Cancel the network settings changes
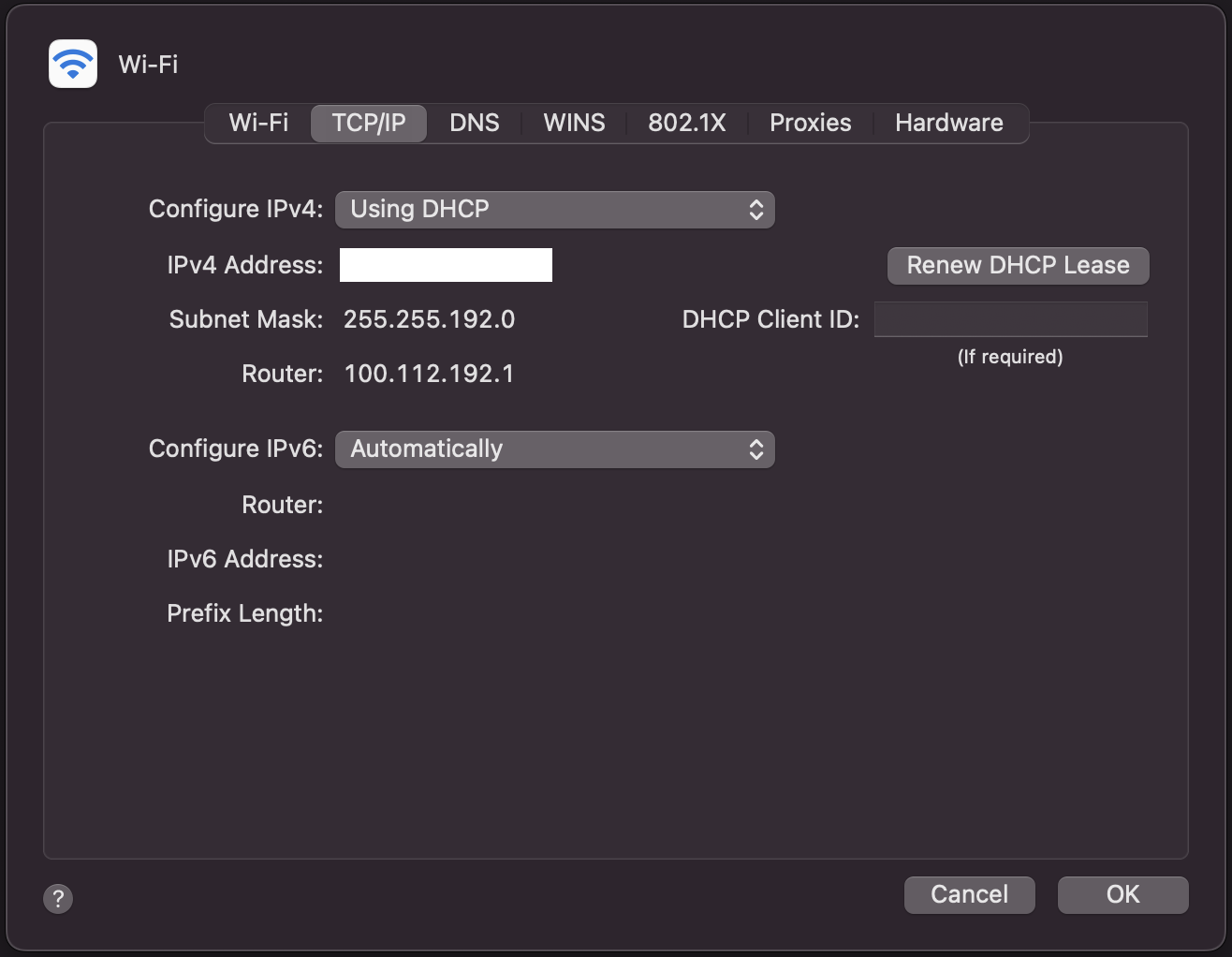 pos(969,894)
